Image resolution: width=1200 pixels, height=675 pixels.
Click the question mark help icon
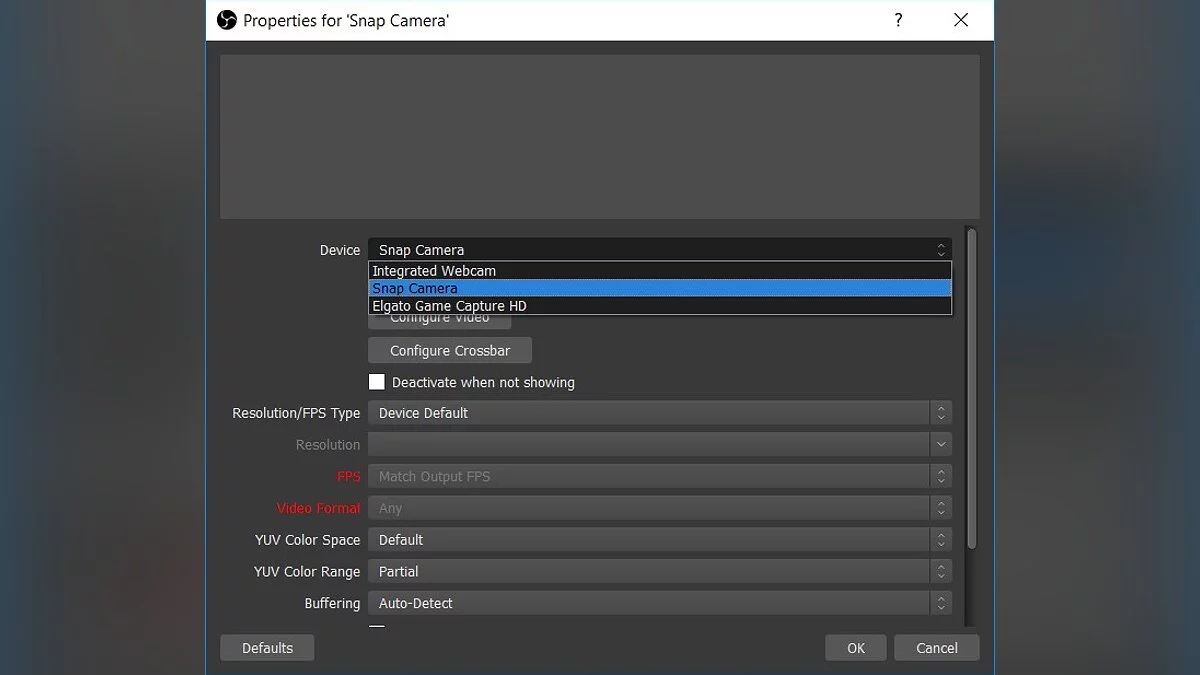[x=898, y=20]
